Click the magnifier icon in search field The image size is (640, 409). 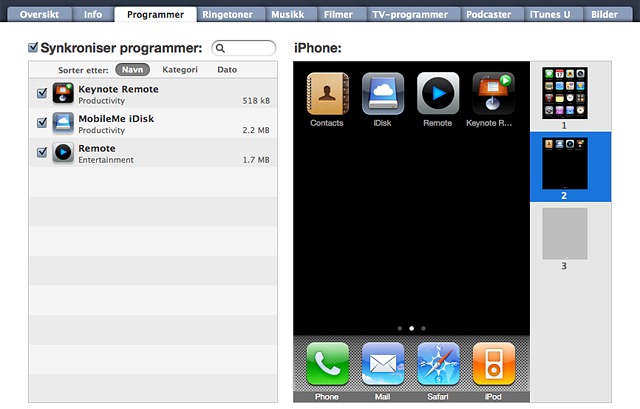click(220, 49)
